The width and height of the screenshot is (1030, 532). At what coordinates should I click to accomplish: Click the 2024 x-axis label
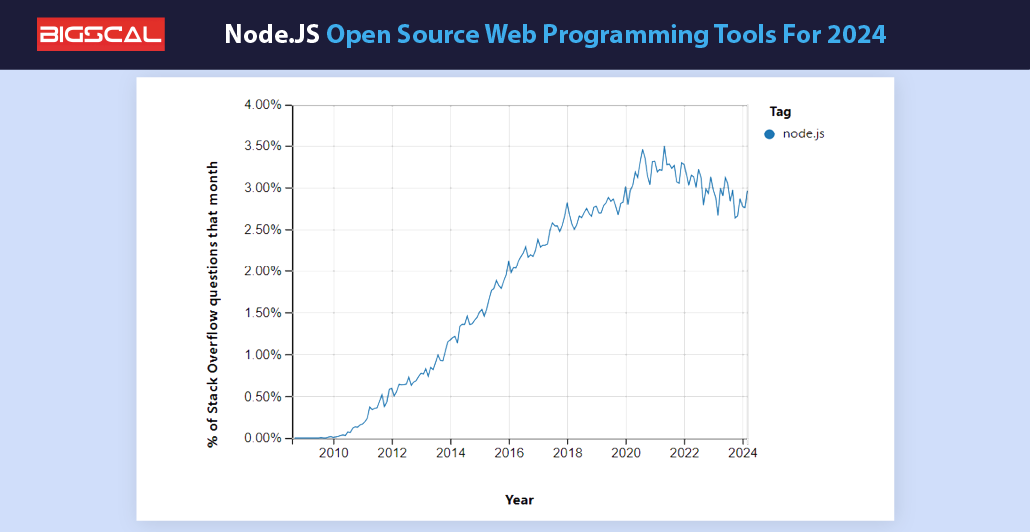743,453
